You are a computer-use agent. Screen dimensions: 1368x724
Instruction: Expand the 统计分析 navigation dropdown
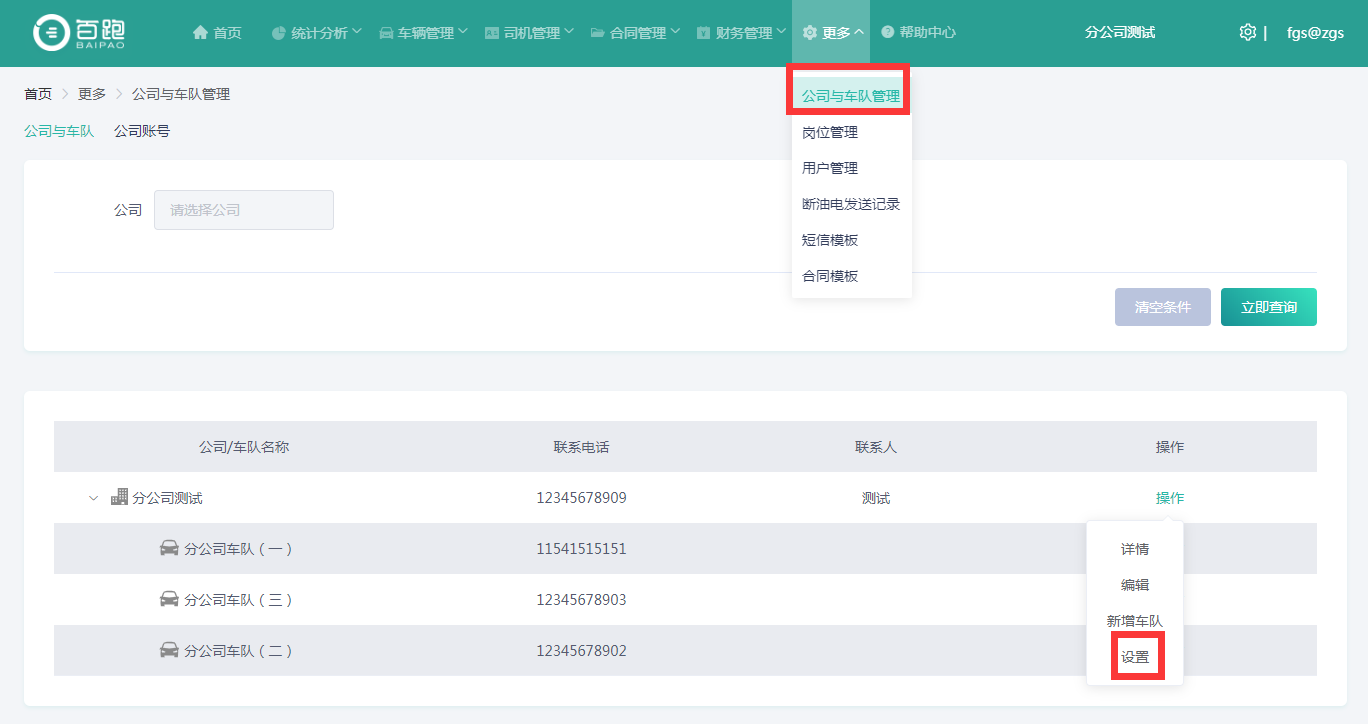pos(316,33)
